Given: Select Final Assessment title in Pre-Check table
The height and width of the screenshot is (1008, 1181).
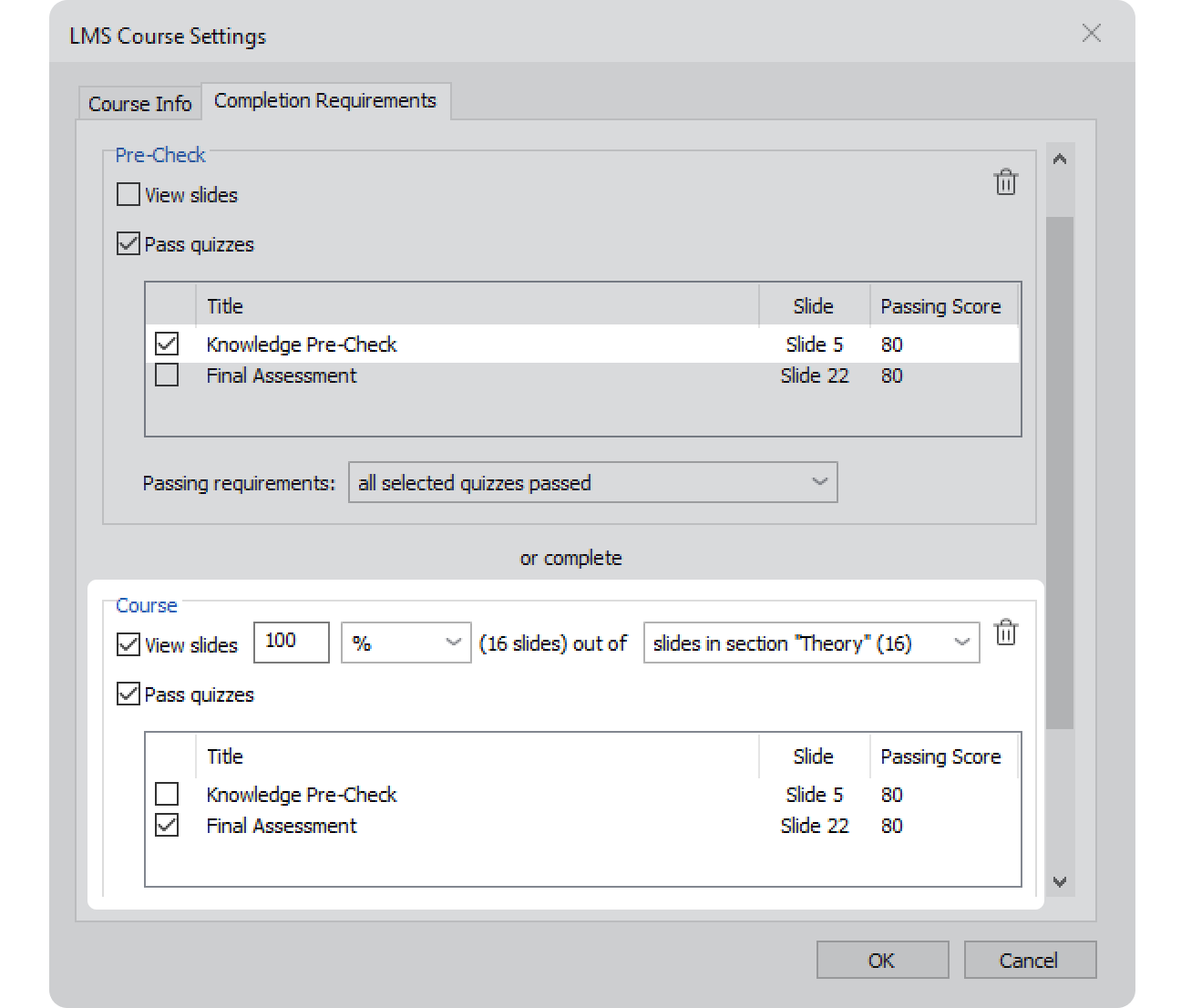Looking at the screenshot, I should (282, 375).
